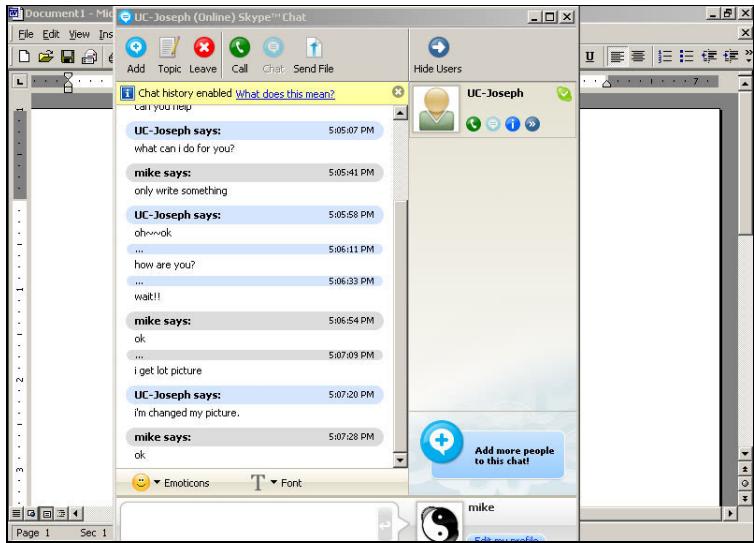Click Increase Indent icon in Word
Viewport: 754px width, 543px height.
coord(730,57)
